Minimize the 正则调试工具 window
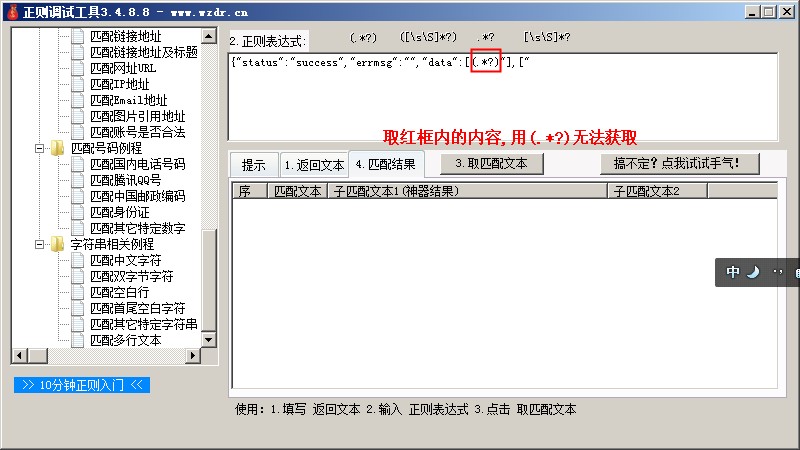The image size is (800, 450). pos(751,12)
